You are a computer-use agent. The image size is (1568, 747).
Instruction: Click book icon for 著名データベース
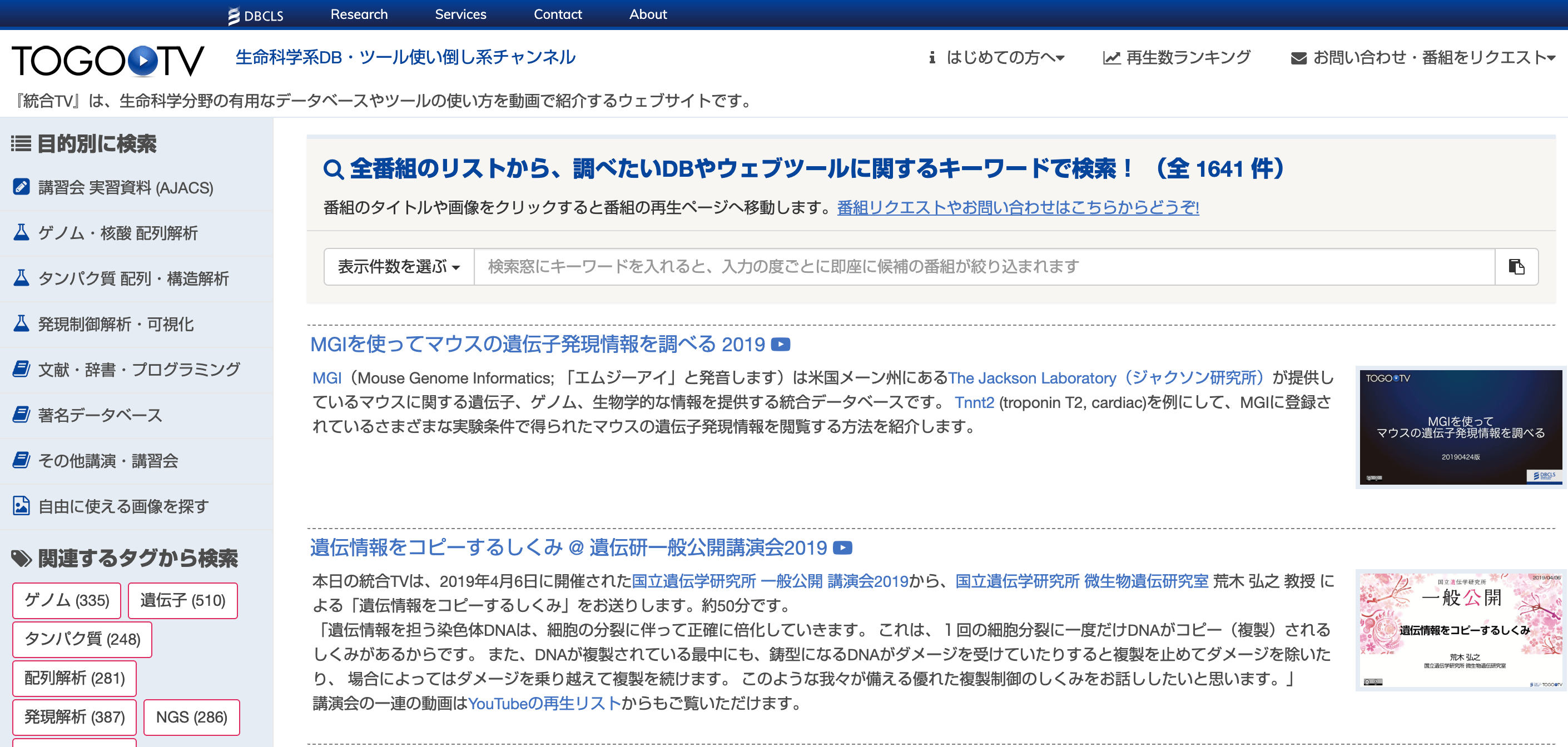pos(21,415)
